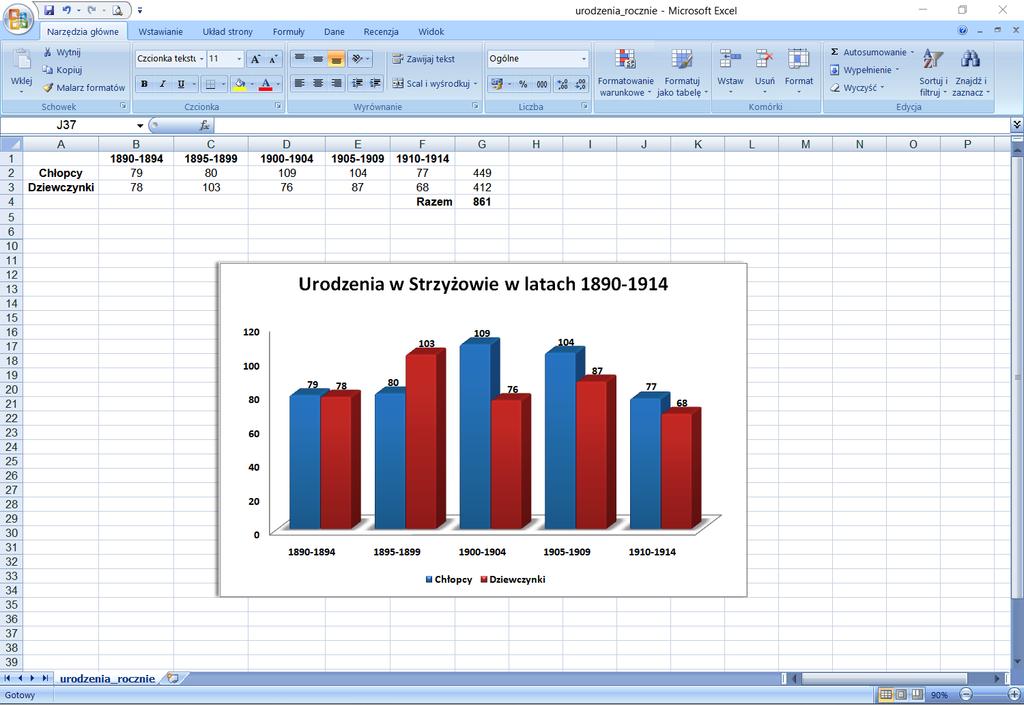Cut selection with Wytnij
Viewport: 1024px width, 705px height.
coord(61,52)
